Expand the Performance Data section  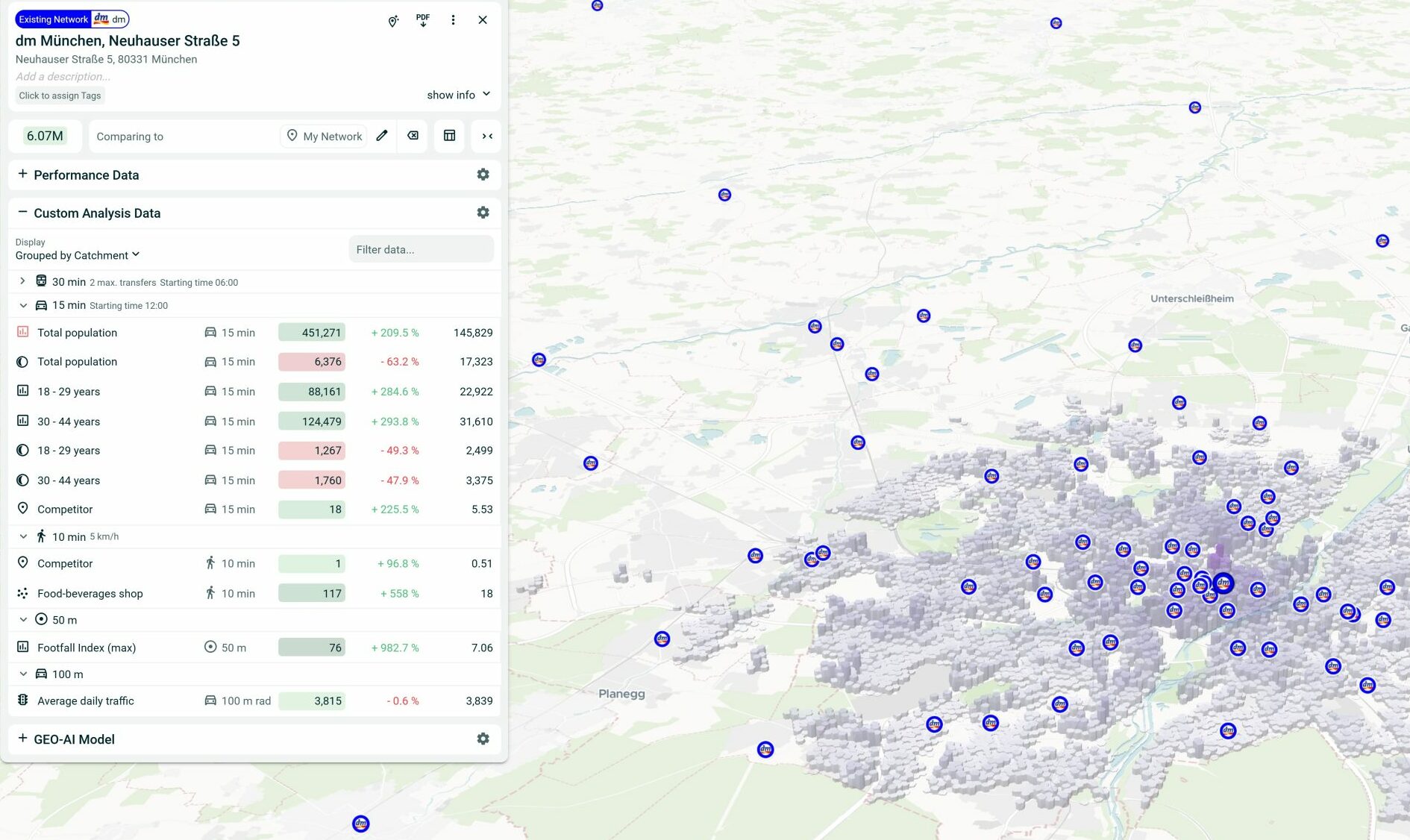coord(22,174)
